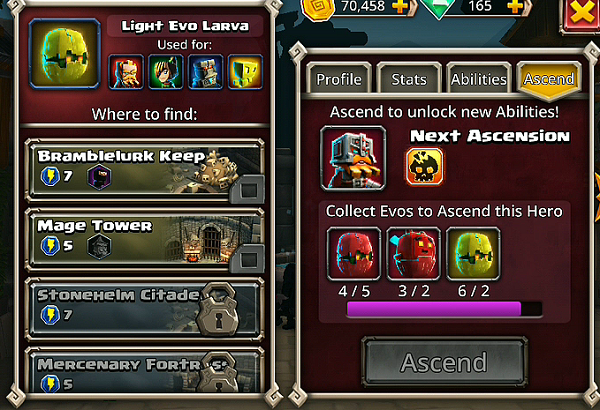600x410 pixels.
Task: Select the blue armored knight hero icon
Action: click(205, 72)
